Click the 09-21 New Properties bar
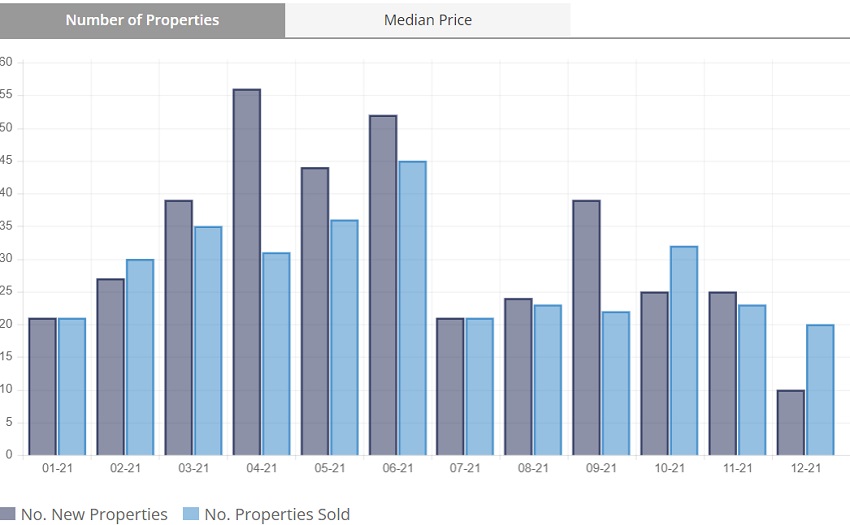 (587, 328)
